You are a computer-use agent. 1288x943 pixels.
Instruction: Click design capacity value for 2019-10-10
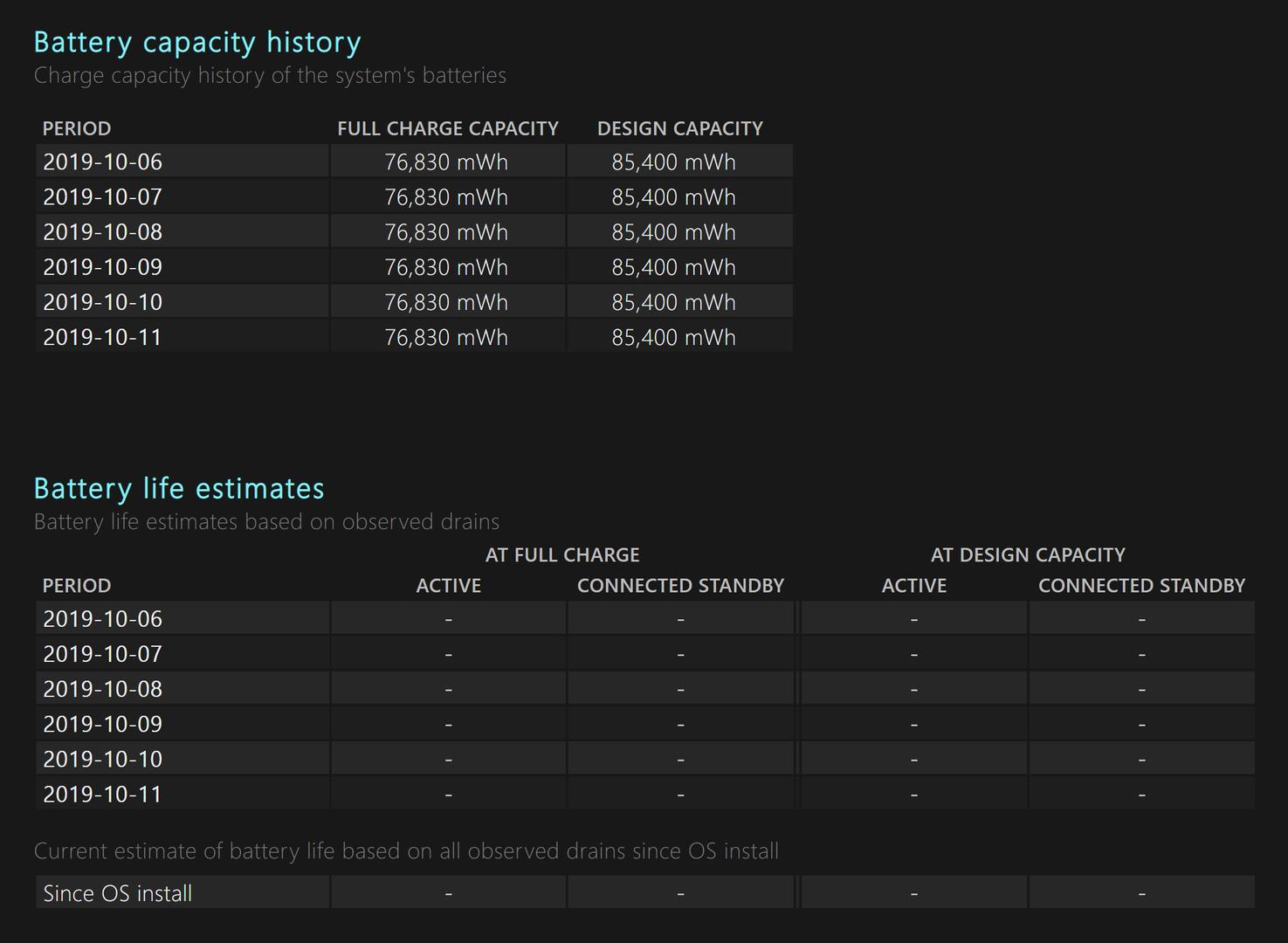674,302
